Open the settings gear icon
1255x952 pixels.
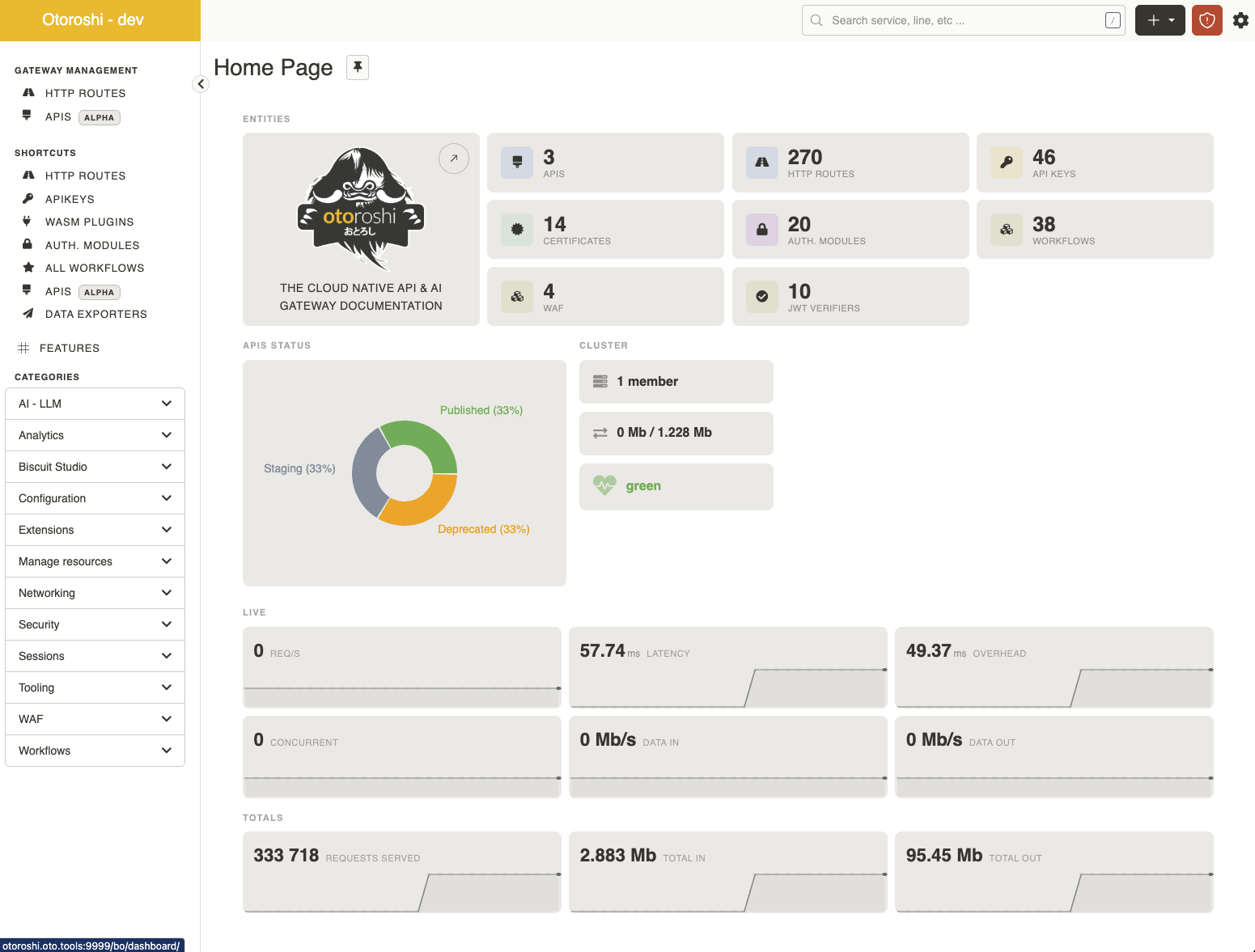point(1240,20)
